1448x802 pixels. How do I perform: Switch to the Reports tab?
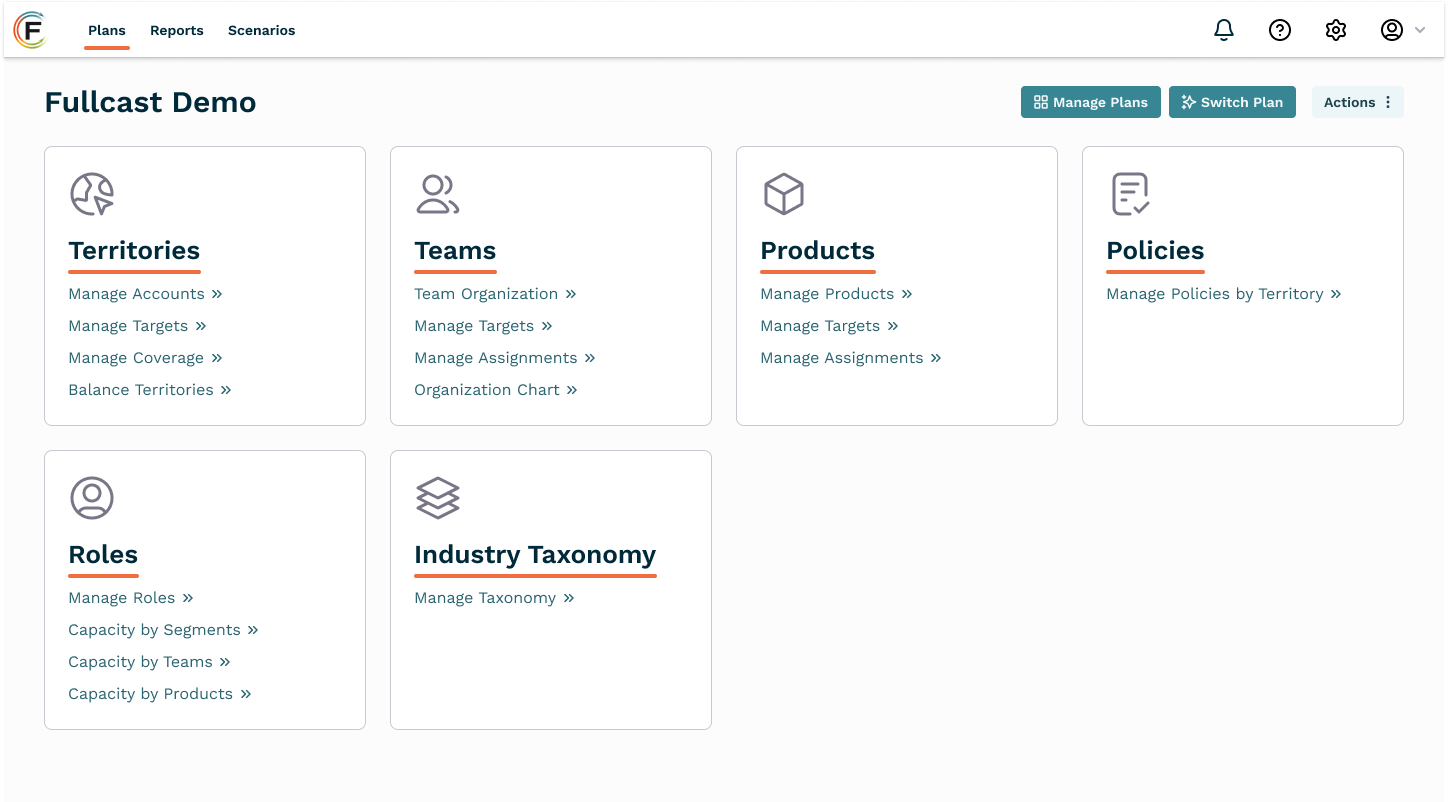[x=177, y=31]
